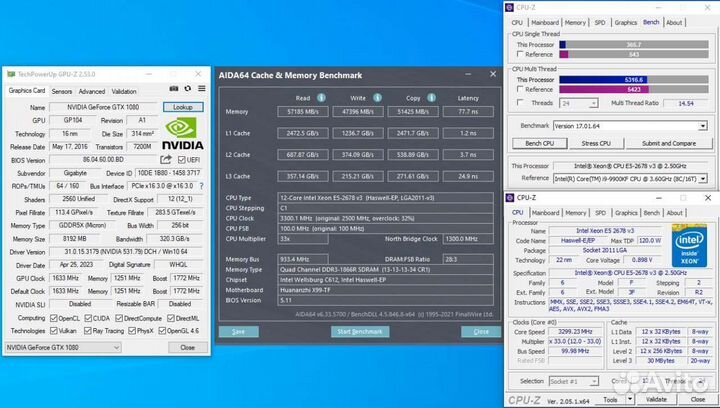The image size is (720, 408).
Task: Toggle the OpenCL checkbox
Action: [54, 318]
